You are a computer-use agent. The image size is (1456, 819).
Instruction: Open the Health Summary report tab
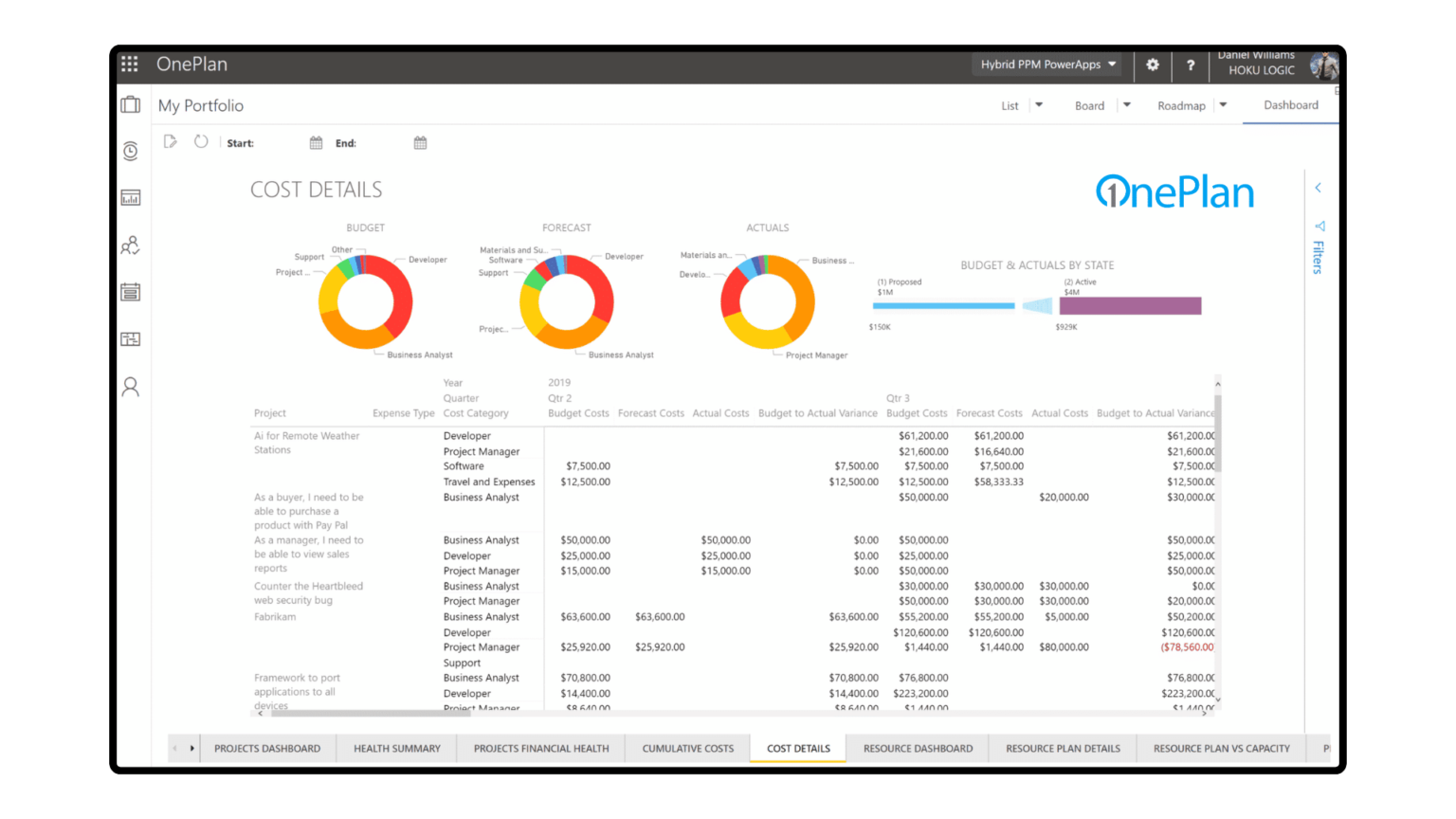coord(397,749)
